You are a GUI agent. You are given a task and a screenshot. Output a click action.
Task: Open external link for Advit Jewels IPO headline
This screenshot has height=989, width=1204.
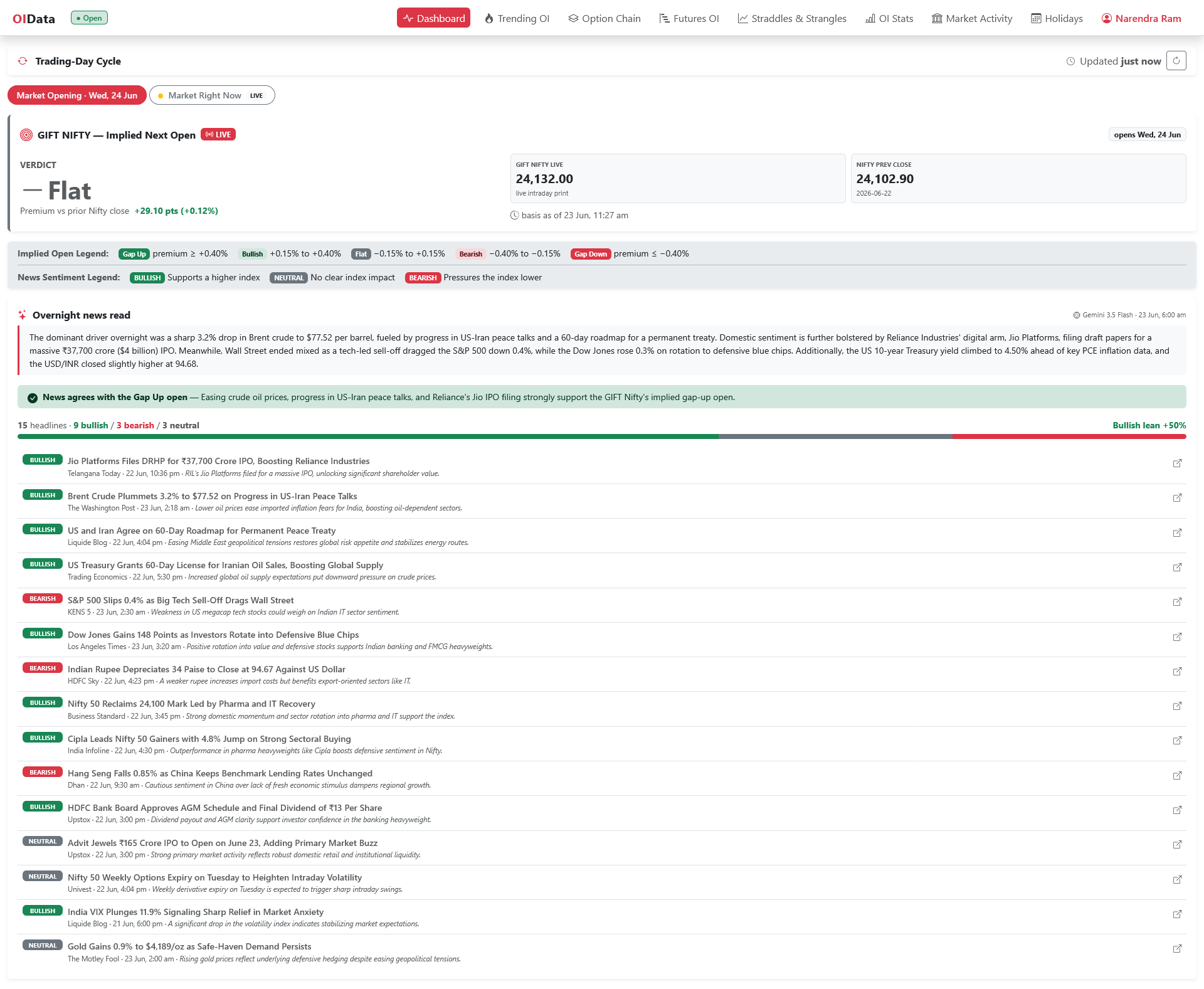coord(1178,845)
